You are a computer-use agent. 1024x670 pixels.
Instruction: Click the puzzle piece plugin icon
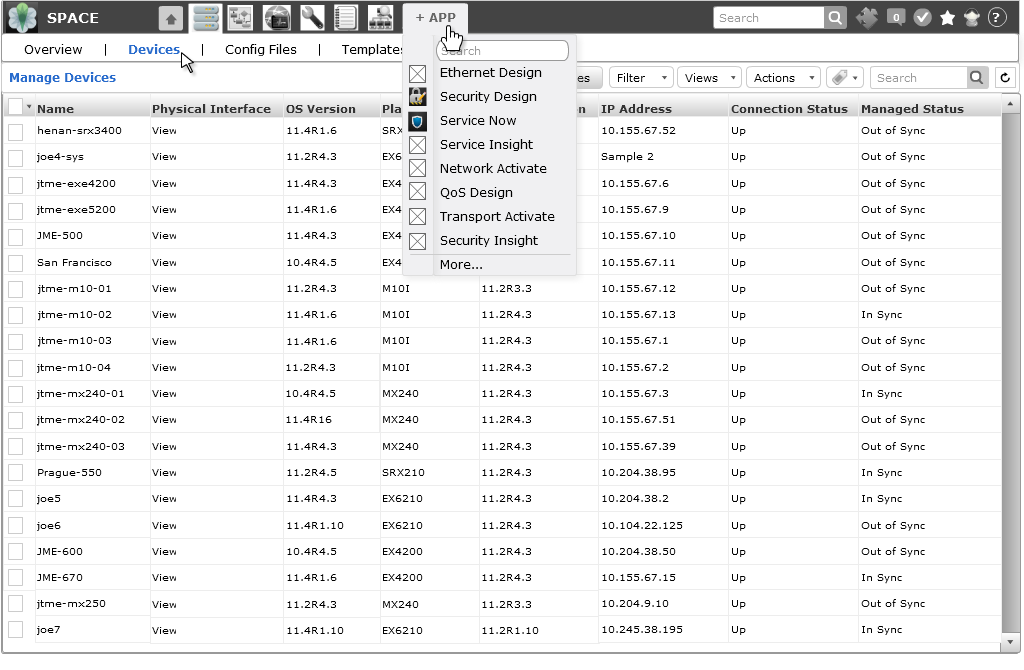(867, 18)
